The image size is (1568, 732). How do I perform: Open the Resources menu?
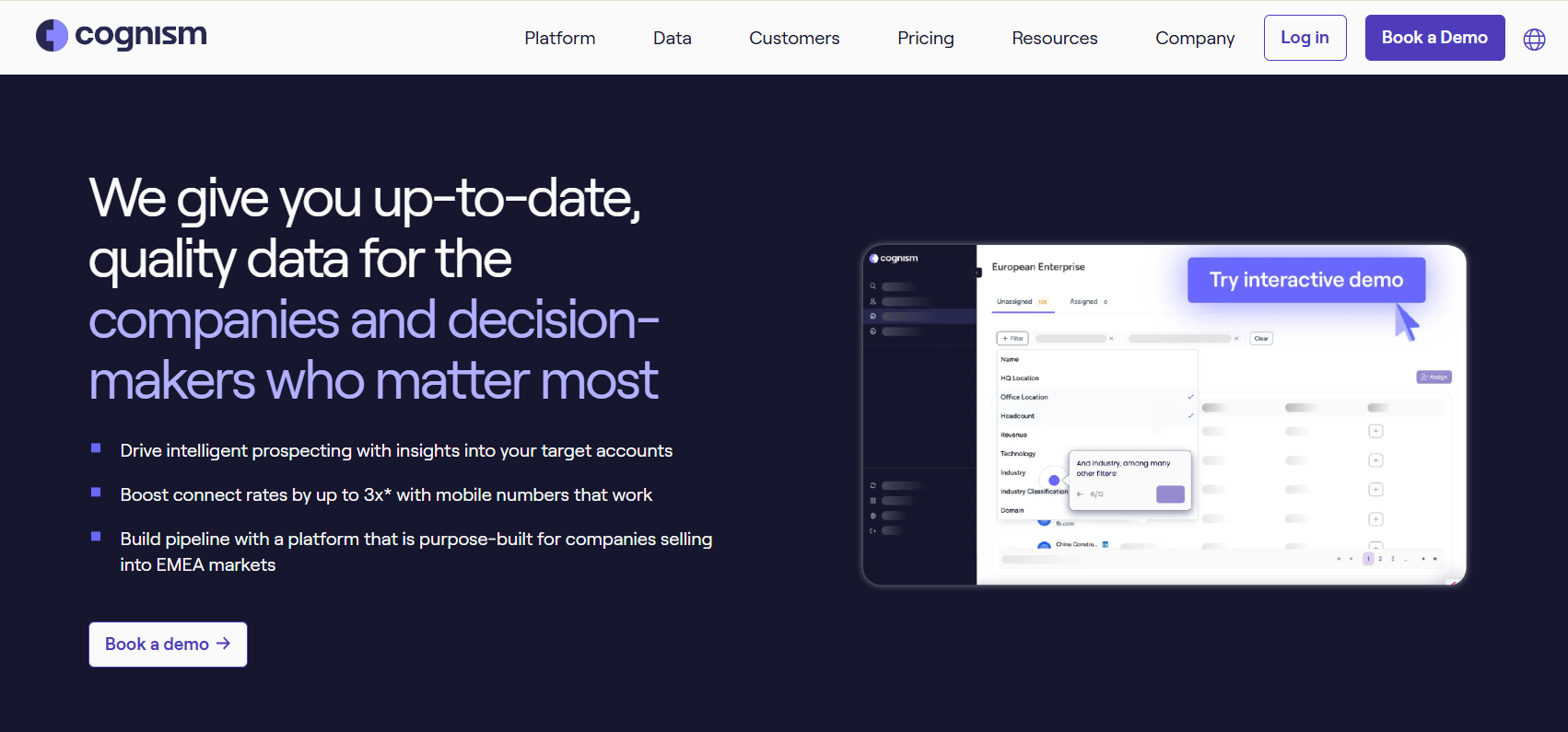[1055, 38]
